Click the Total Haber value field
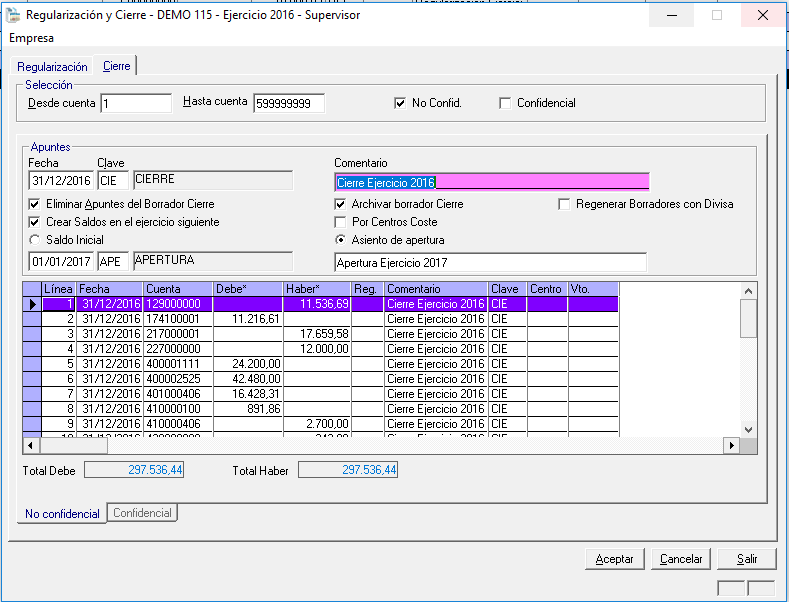 tap(348, 470)
